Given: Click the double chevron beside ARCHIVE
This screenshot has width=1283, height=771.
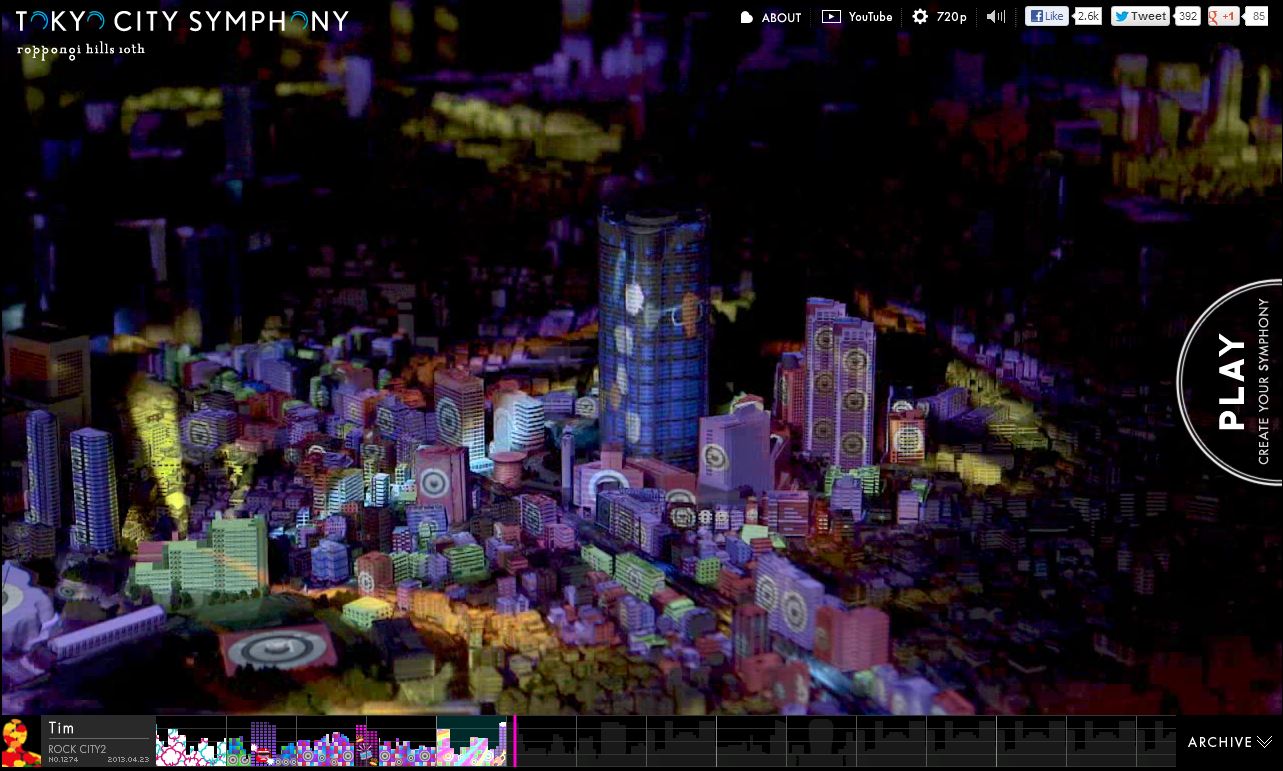Looking at the screenshot, I should coord(1265,742).
